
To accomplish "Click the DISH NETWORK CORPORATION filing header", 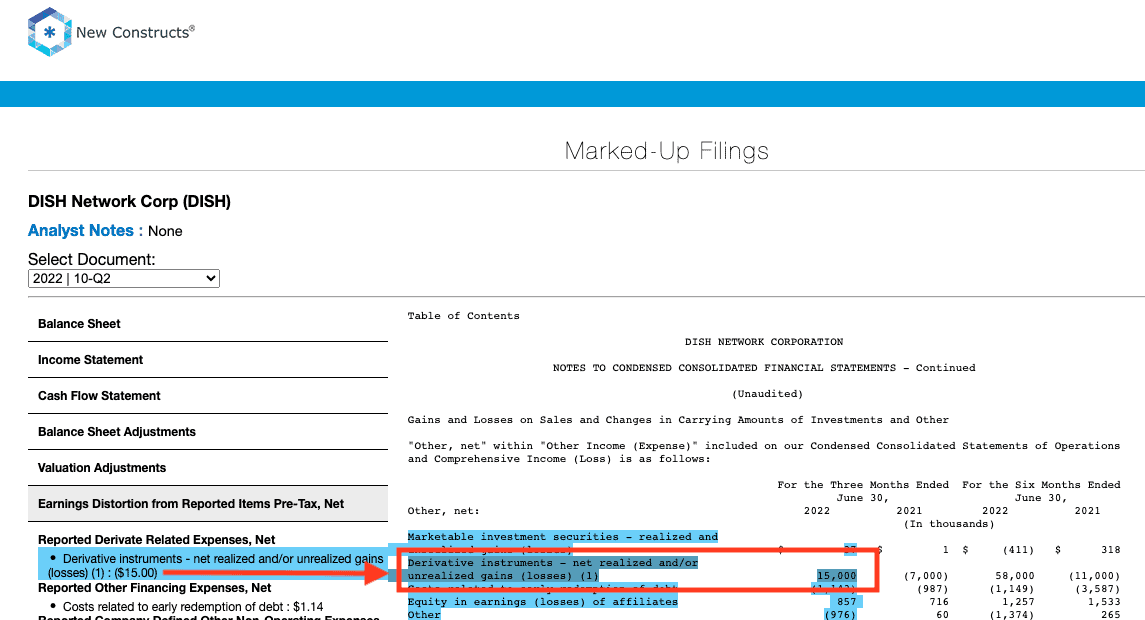I will tap(764, 342).
